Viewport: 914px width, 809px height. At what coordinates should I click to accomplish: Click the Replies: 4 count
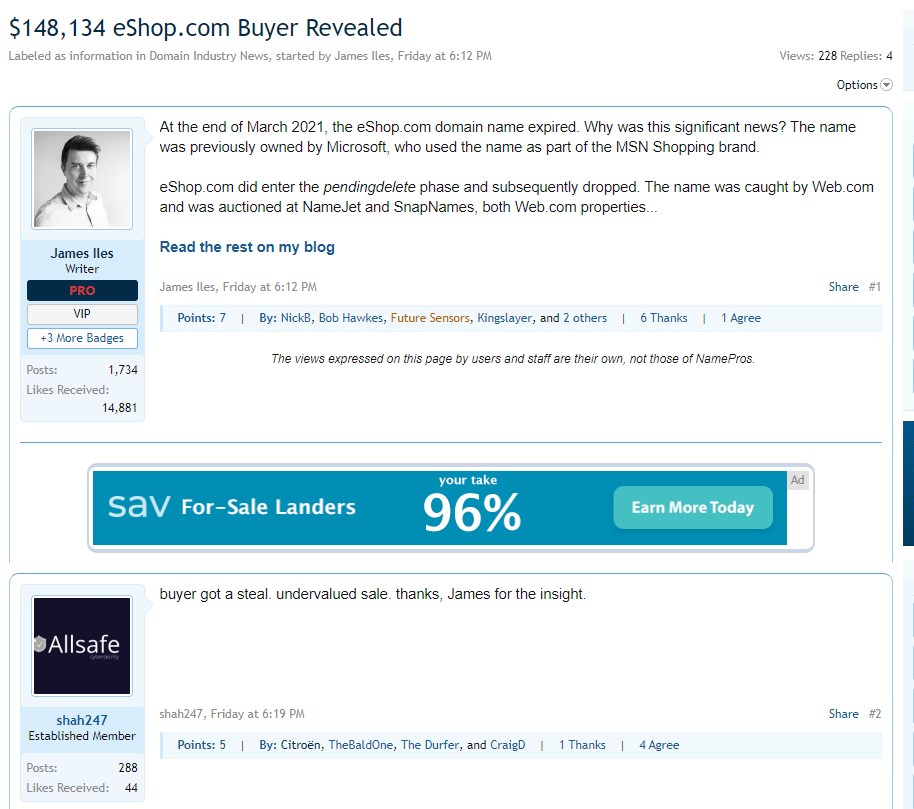click(866, 56)
